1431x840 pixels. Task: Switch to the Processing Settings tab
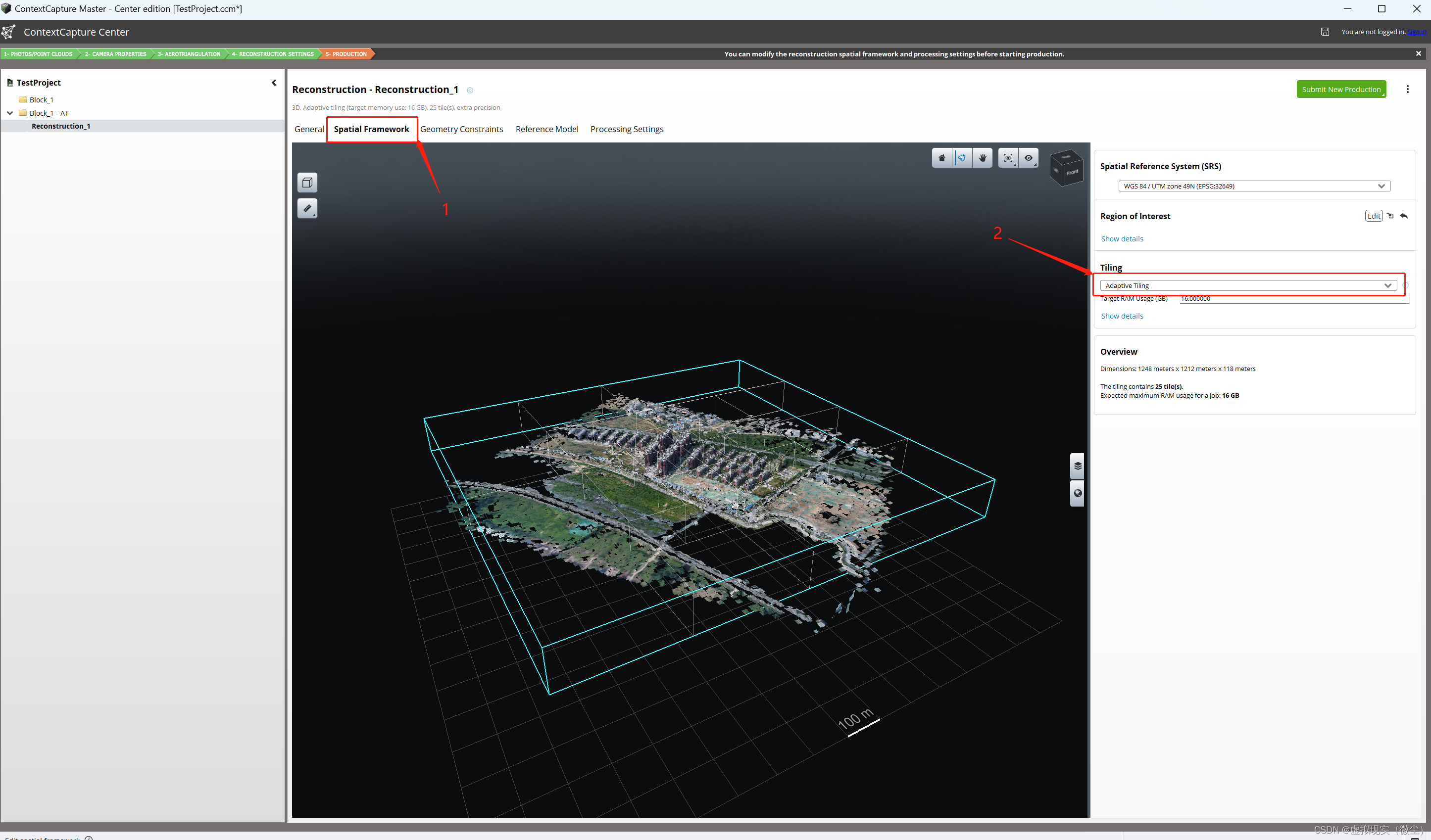[x=626, y=130]
